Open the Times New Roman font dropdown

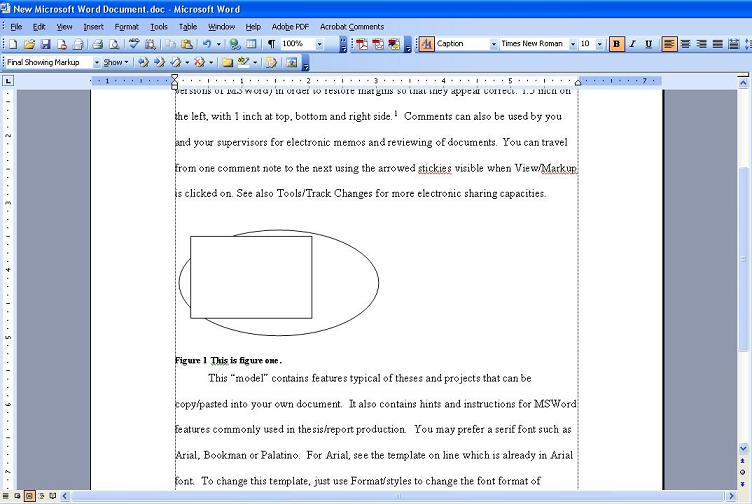click(573, 44)
